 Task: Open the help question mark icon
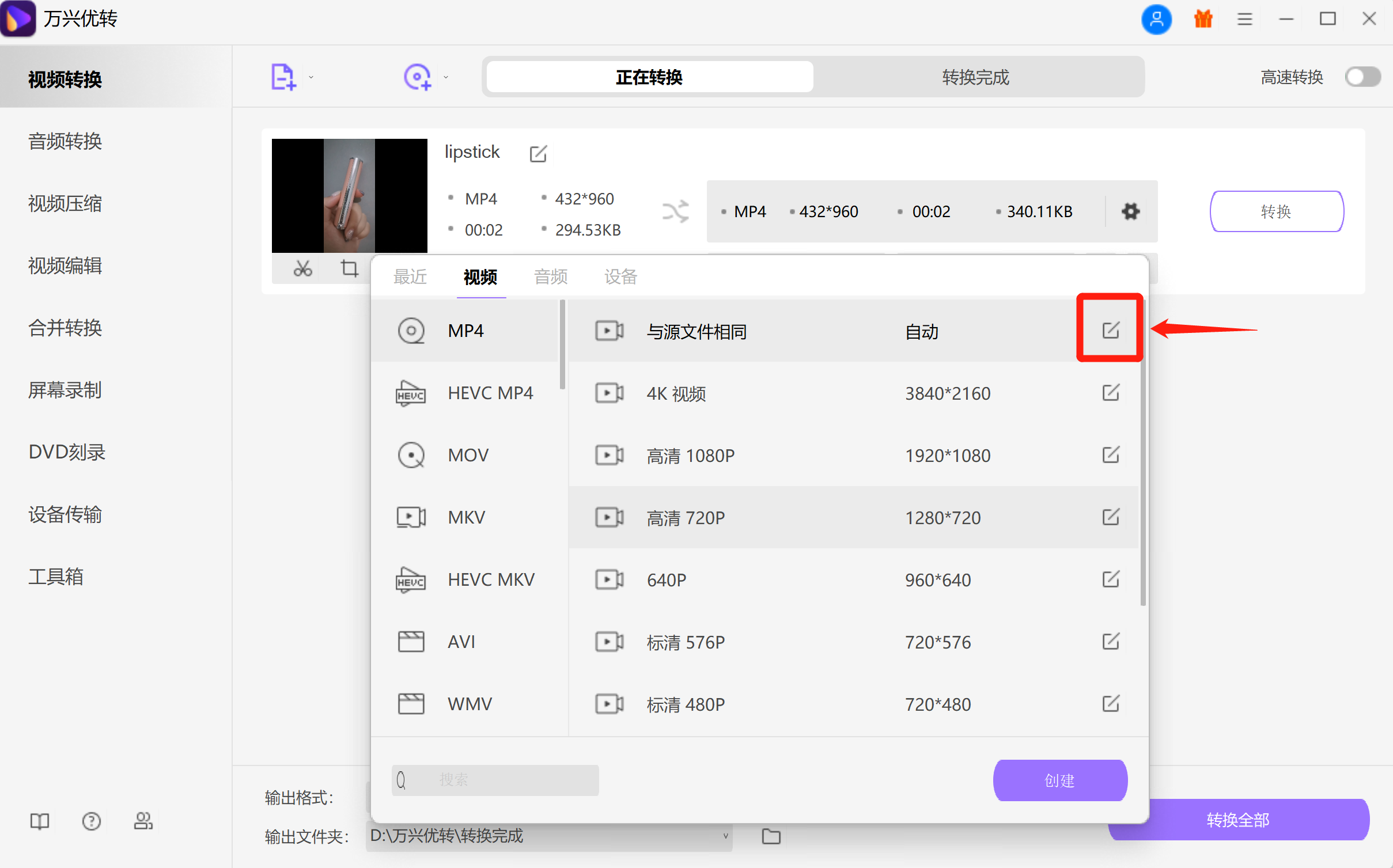tap(91, 821)
